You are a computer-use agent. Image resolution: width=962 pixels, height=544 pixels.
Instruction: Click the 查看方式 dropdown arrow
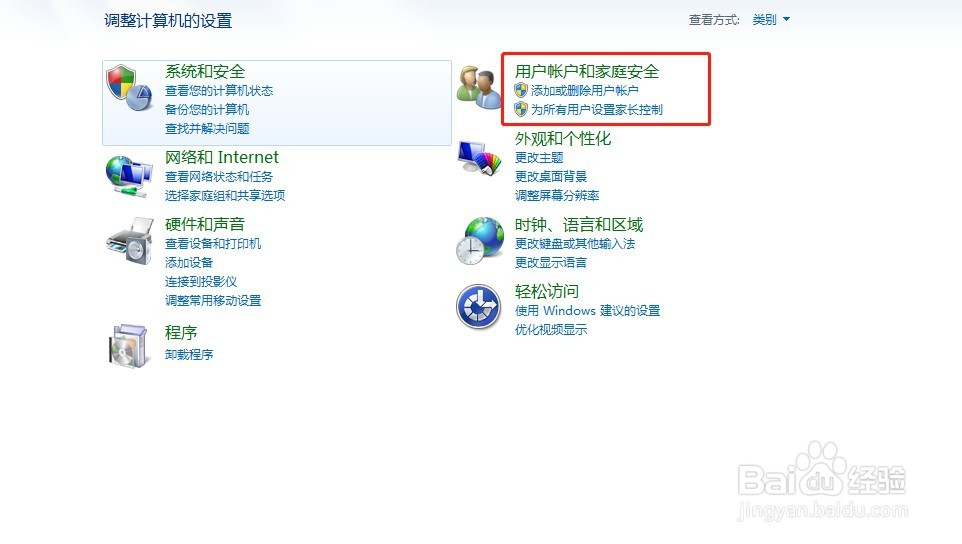pos(787,20)
